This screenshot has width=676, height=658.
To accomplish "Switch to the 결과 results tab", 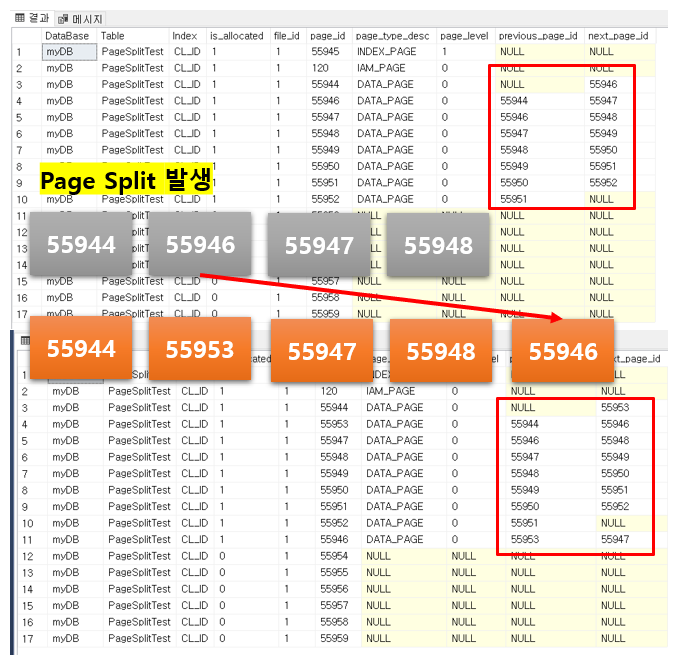I will click(x=33, y=18).
